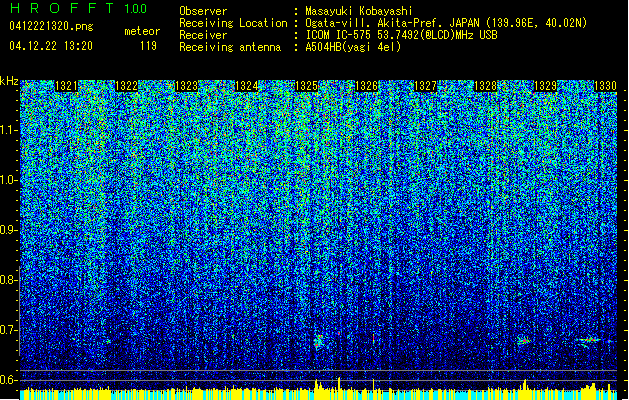Click the 1327 time marker label
Image resolution: width=629 pixels, height=400 pixels.
(x=425, y=86)
